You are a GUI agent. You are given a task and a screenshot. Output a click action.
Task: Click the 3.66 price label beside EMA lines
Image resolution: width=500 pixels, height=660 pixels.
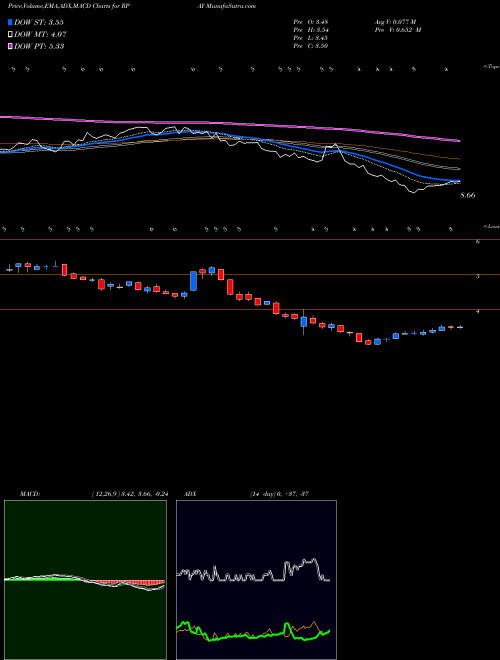(468, 195)
